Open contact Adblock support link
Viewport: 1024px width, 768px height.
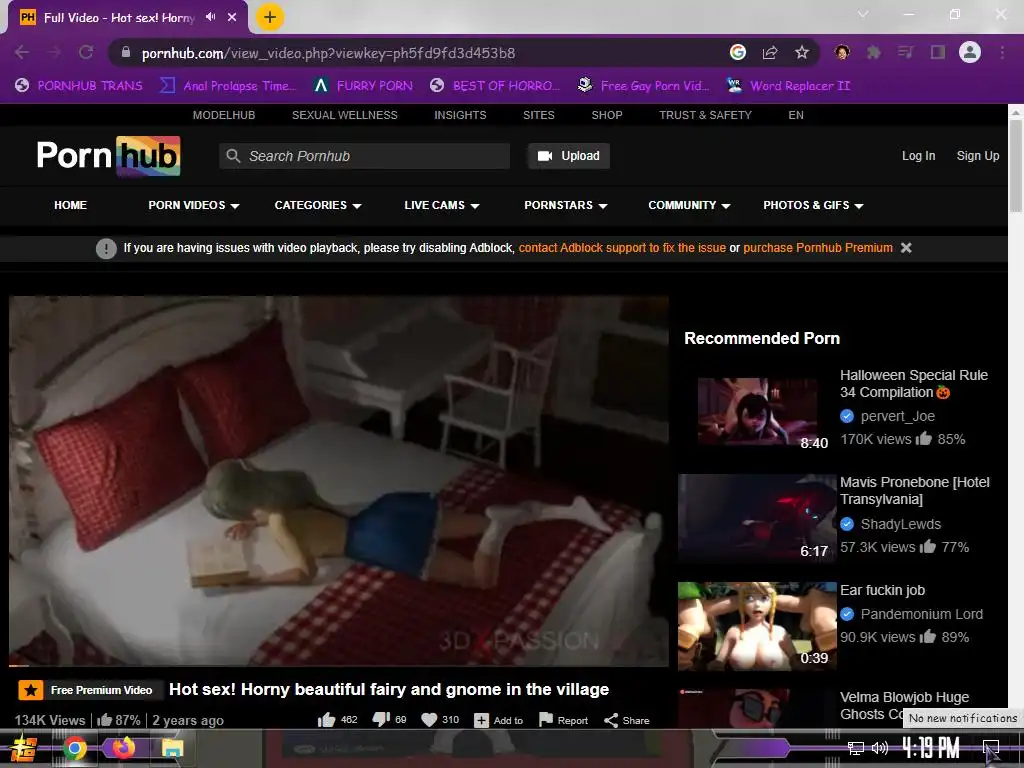[622, 248]
